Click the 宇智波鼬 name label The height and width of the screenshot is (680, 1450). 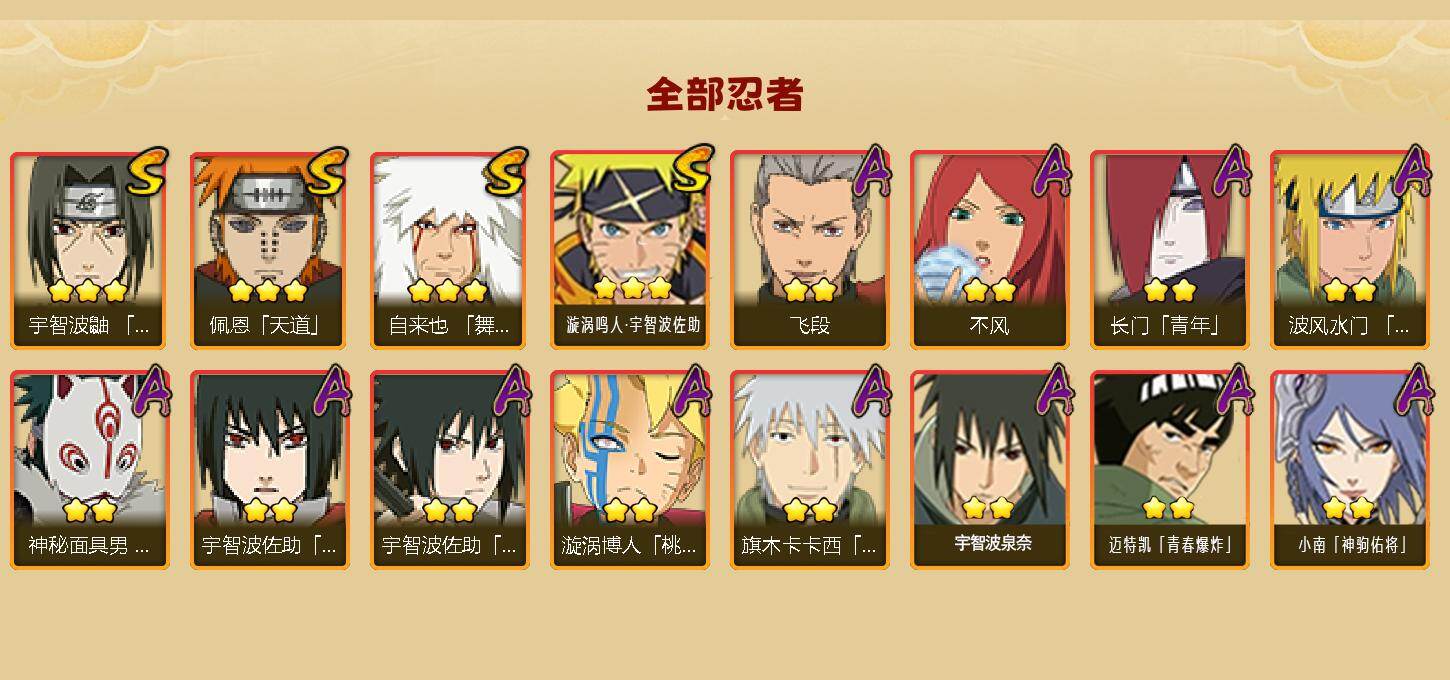pos(89,326)
